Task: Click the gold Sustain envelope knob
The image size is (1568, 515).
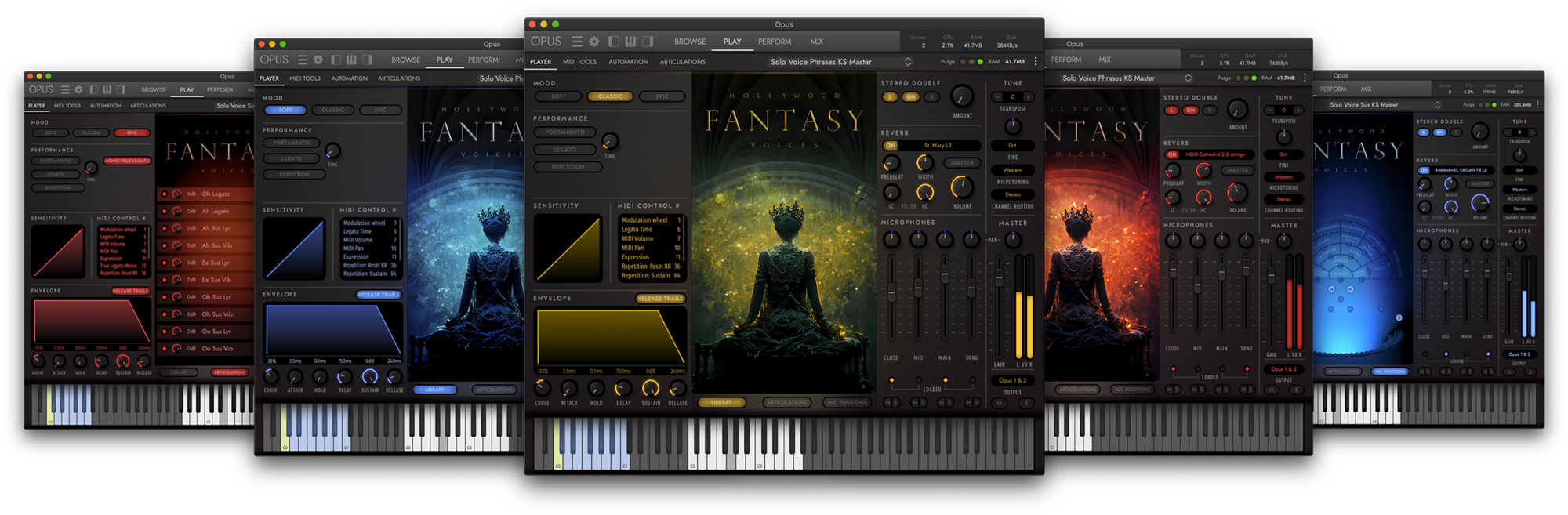Action: pos(650,388)
